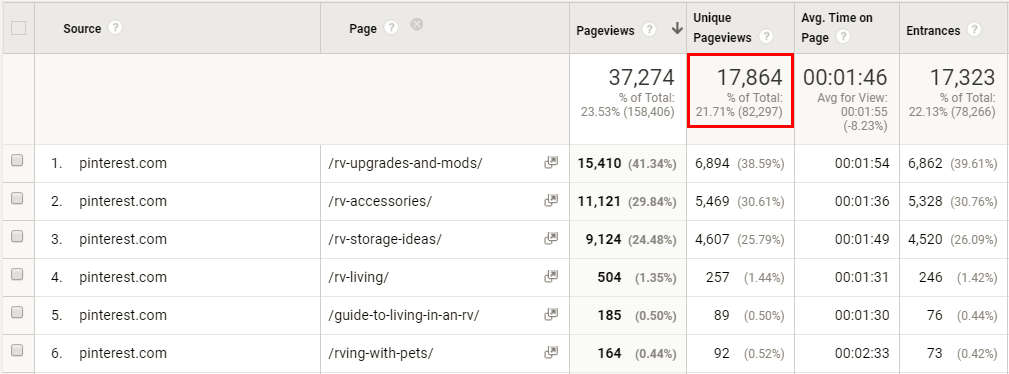Open /rv-living/ external link icon
This screenshot has width=1009, height=374.
point(551,277)
